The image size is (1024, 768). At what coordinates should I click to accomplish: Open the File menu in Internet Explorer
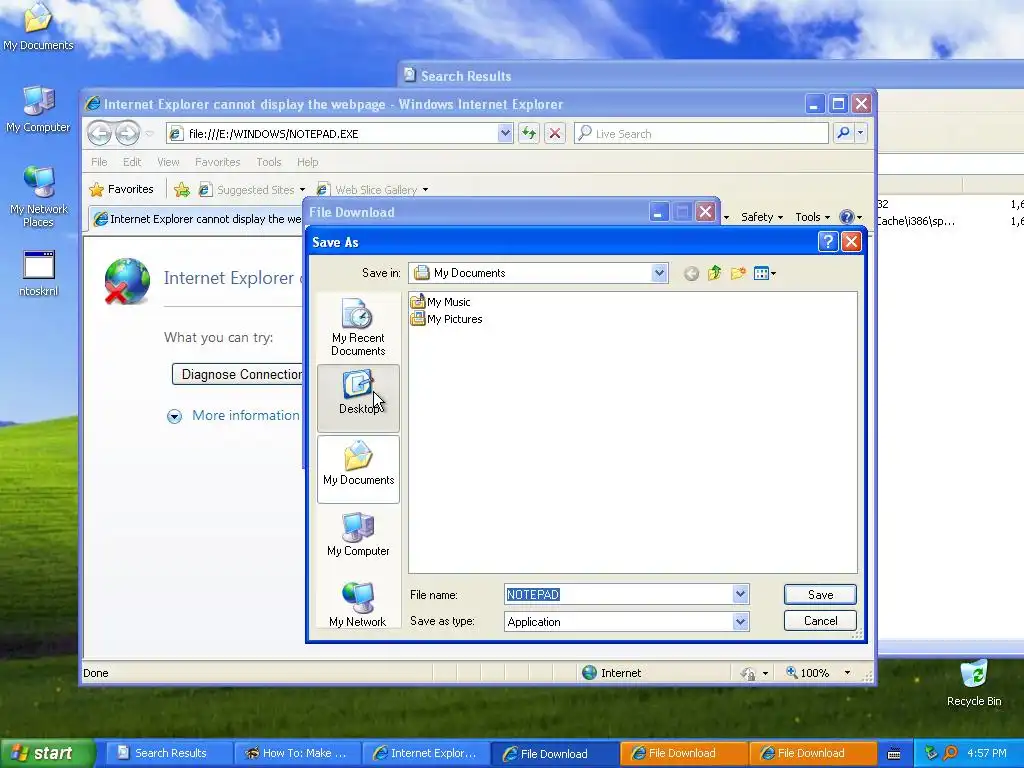(x=99, y=162)
